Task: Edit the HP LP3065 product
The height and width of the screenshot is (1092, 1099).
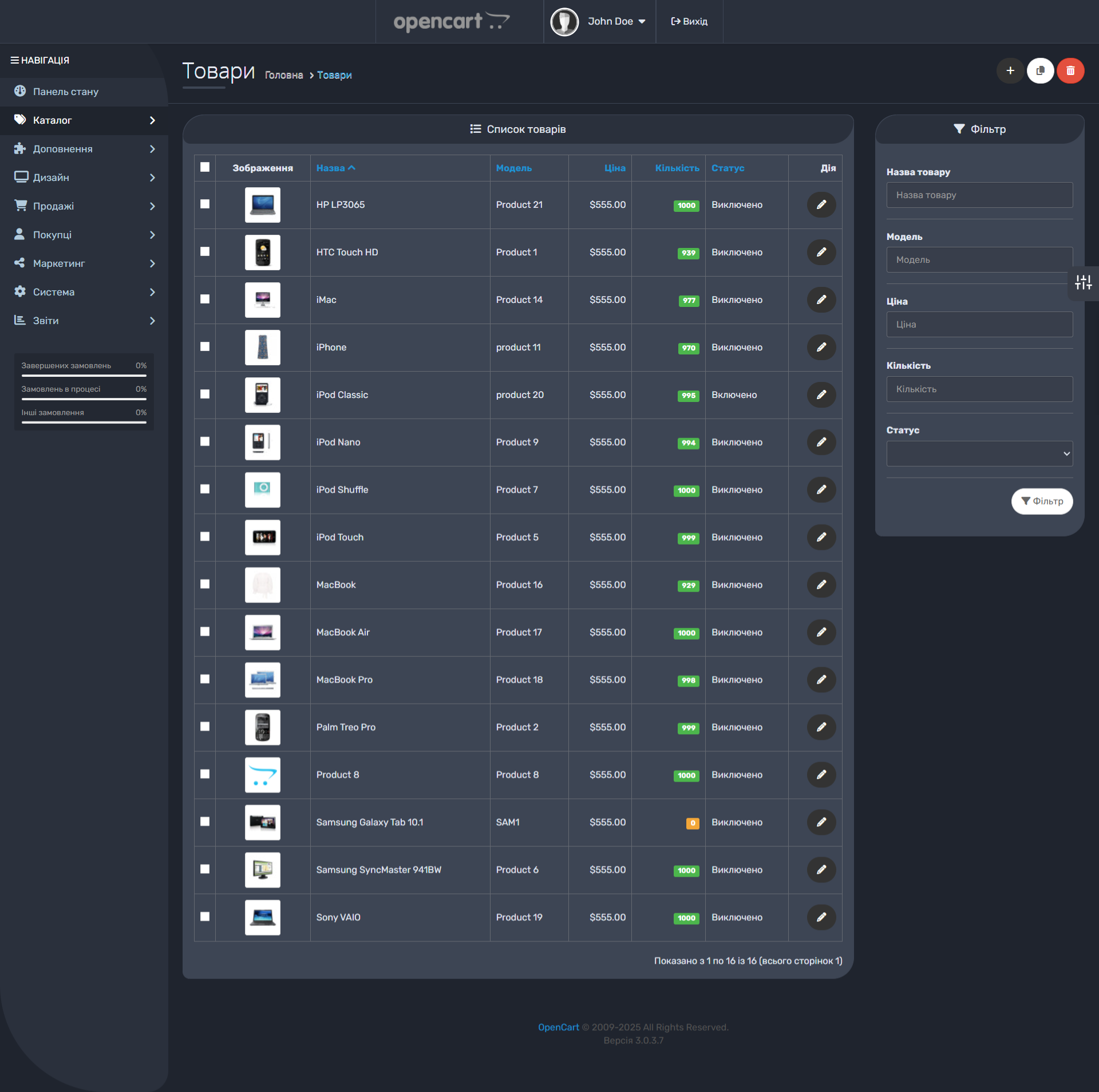Action: (821, 204)
